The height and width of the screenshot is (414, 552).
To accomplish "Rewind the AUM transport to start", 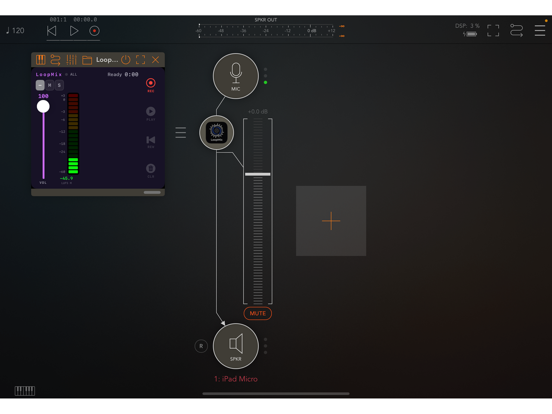I will click(52, 31).
